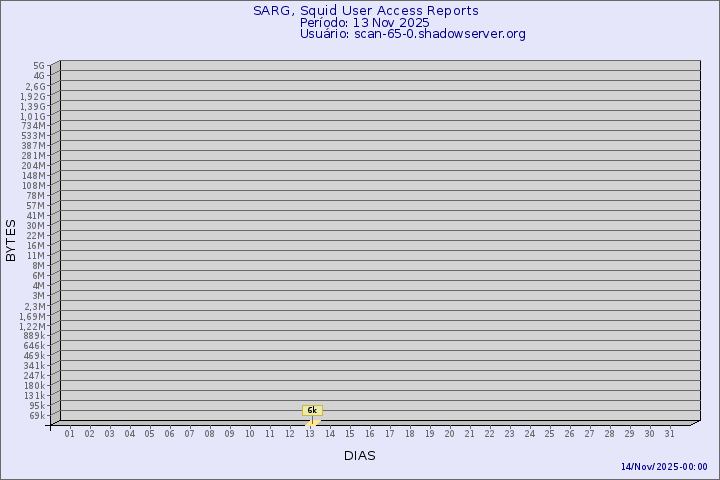720x480 pixels.
Task: Click the 1,01G label on the y-axis
Action: pyautogui.click(x=33, y=116)
